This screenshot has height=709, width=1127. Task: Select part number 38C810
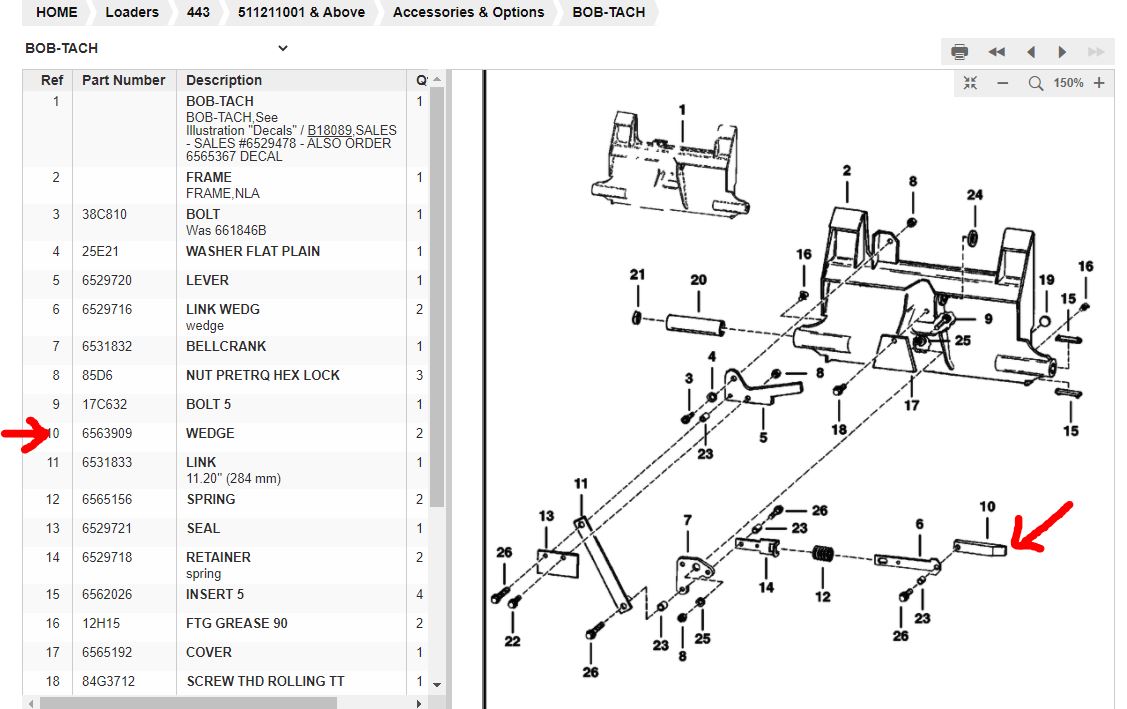point(104,214)
